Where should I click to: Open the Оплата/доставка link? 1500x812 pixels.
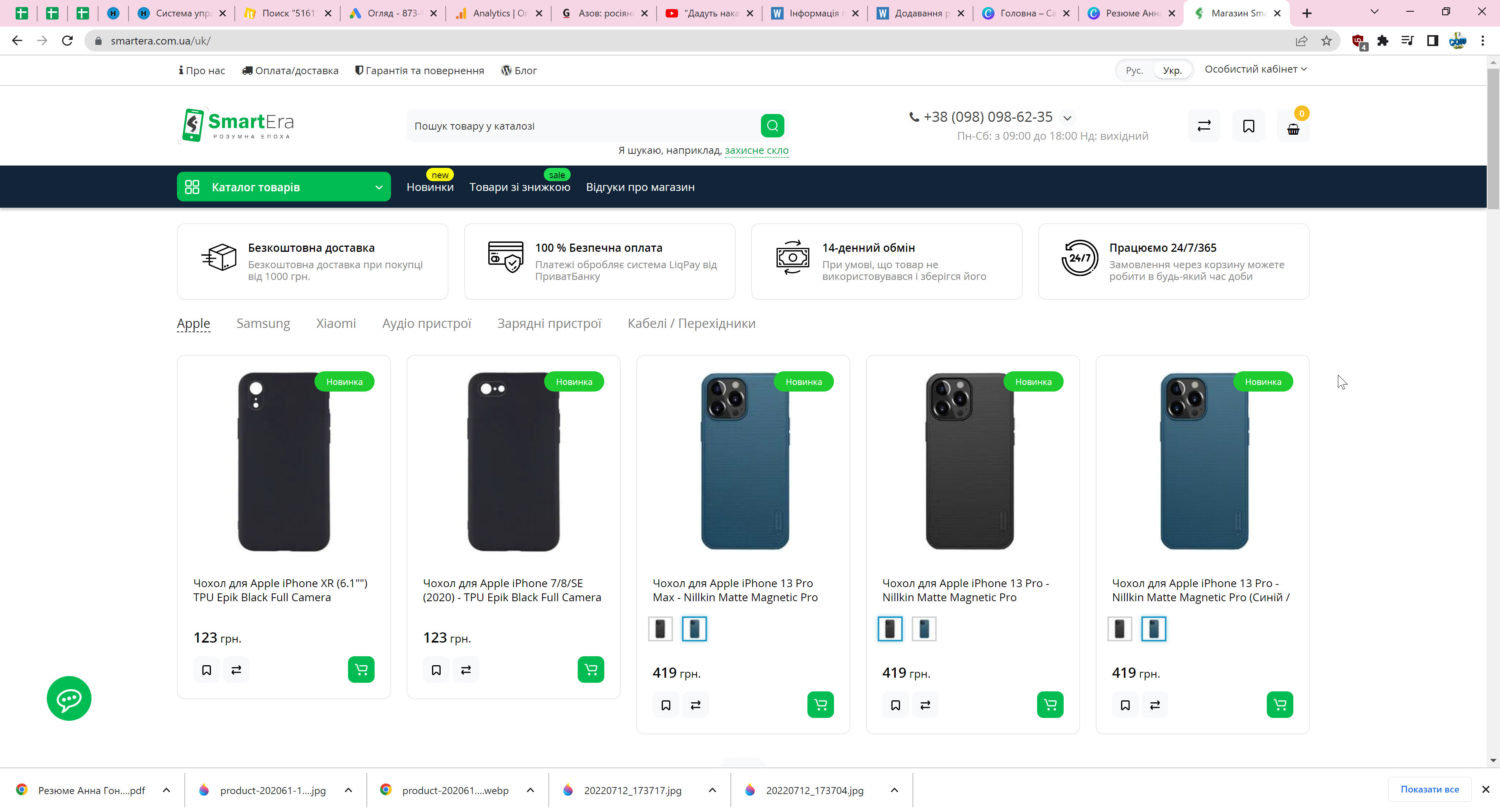(x=290, y=70)
